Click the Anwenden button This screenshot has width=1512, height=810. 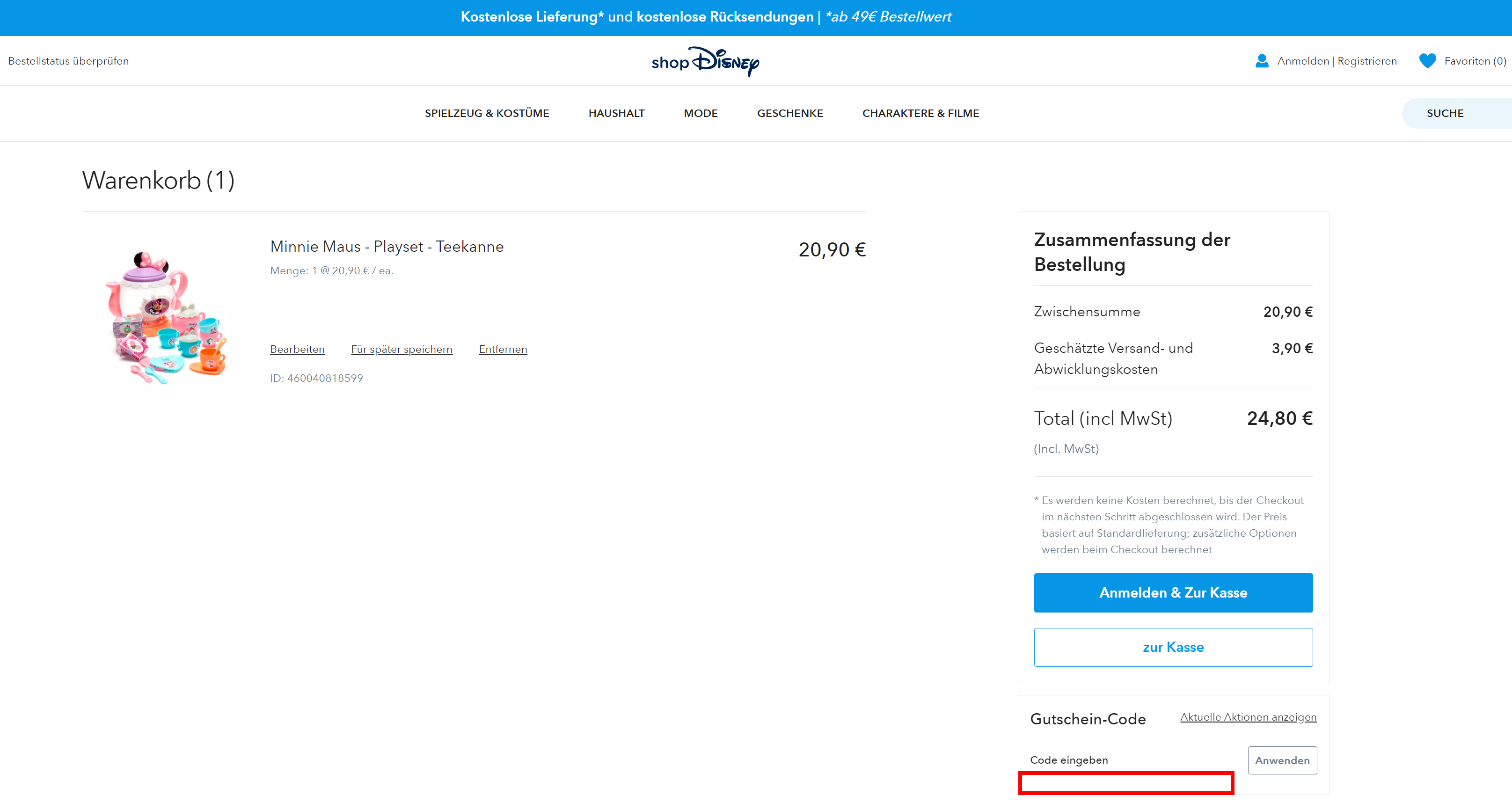pos(1282,761)
